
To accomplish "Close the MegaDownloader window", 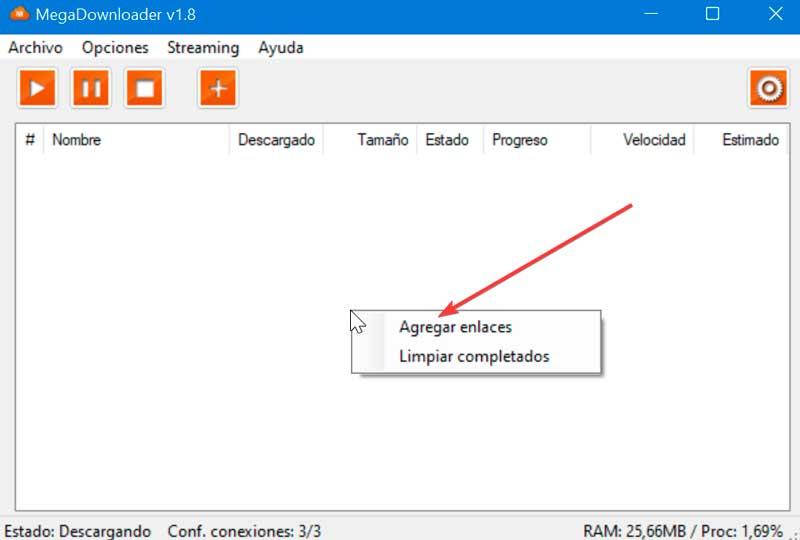I will [776, 14].
